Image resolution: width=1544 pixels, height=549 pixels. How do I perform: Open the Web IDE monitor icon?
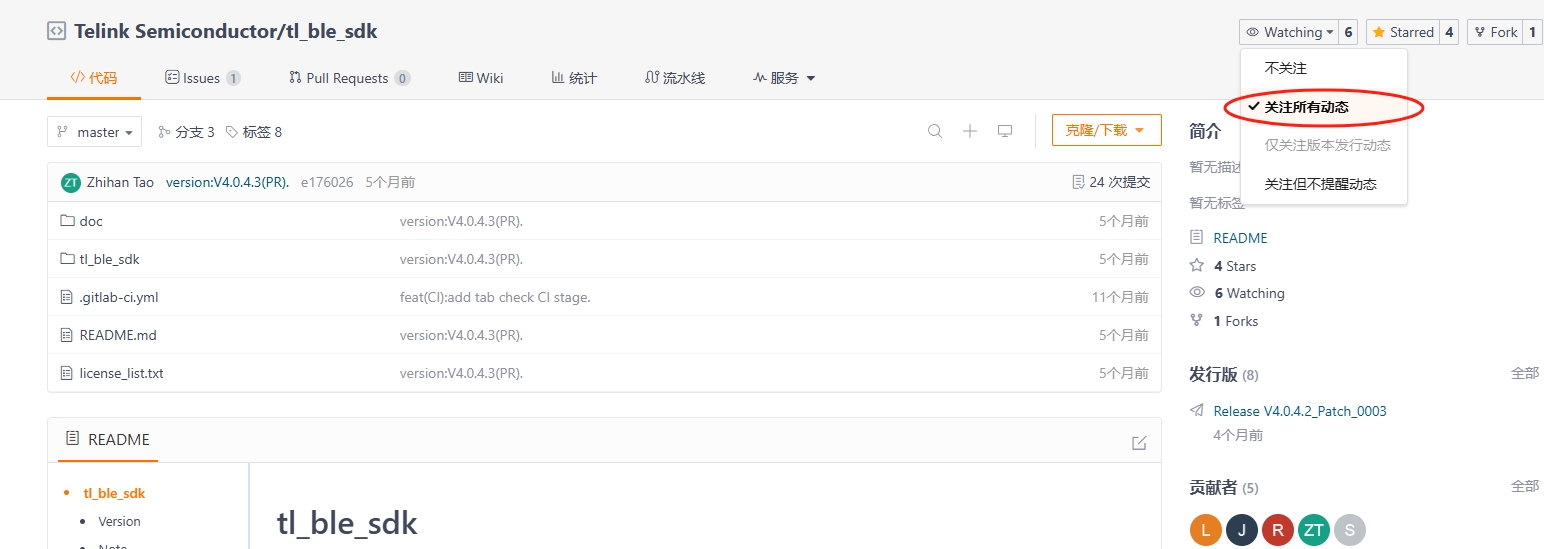pos(1005,131)
